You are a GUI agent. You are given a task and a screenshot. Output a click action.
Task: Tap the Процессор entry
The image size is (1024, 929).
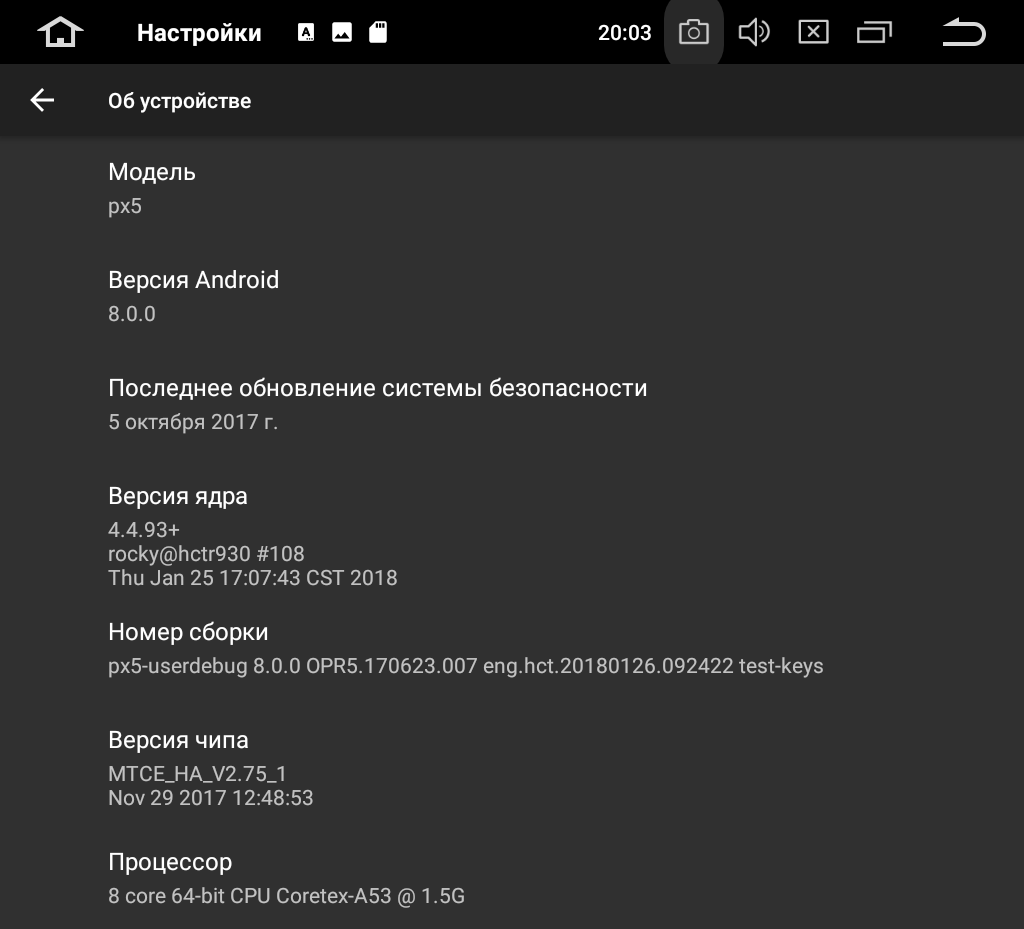click(512, 878)
